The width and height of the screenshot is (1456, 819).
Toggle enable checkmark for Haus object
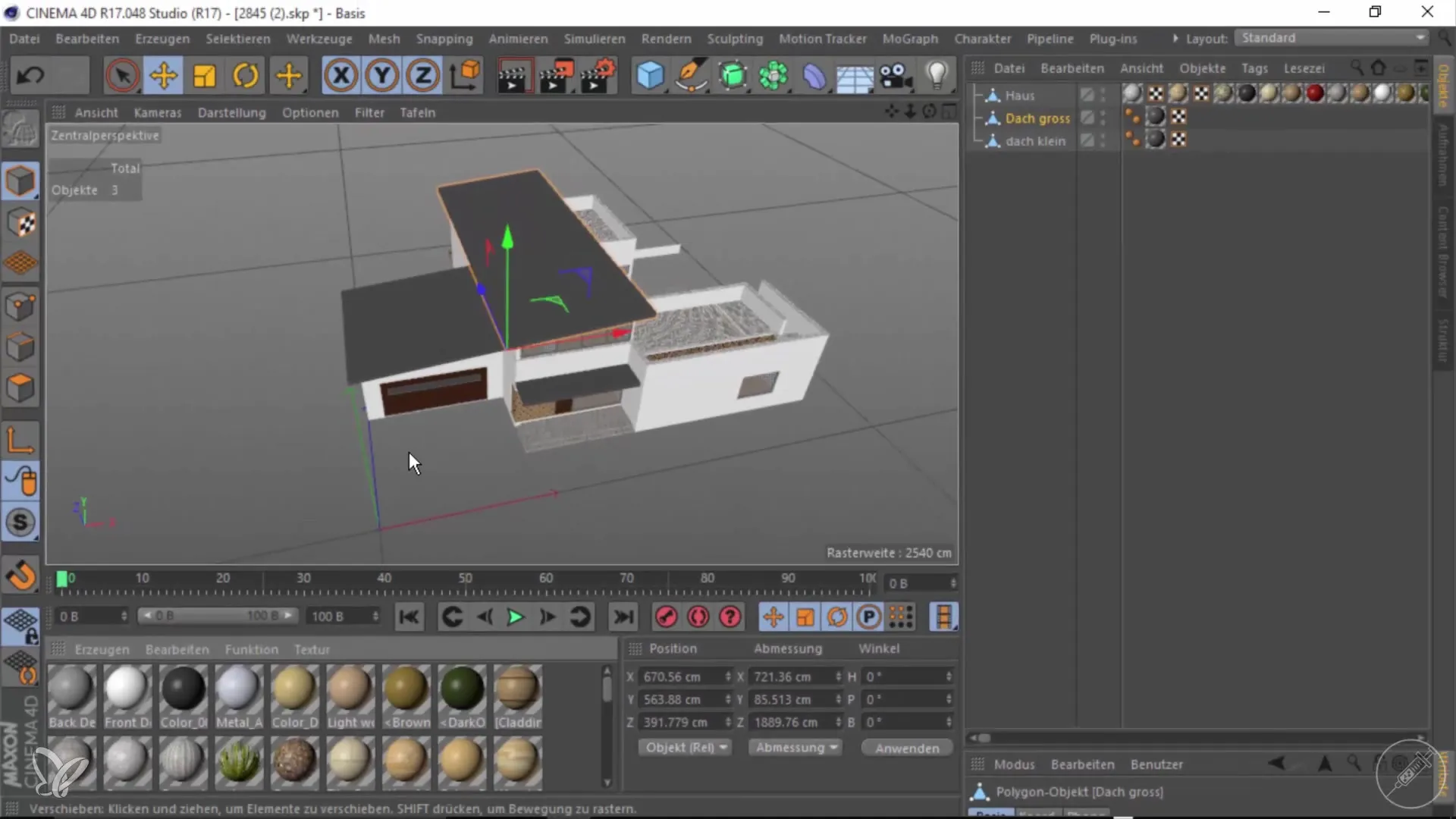point(1087,96)
